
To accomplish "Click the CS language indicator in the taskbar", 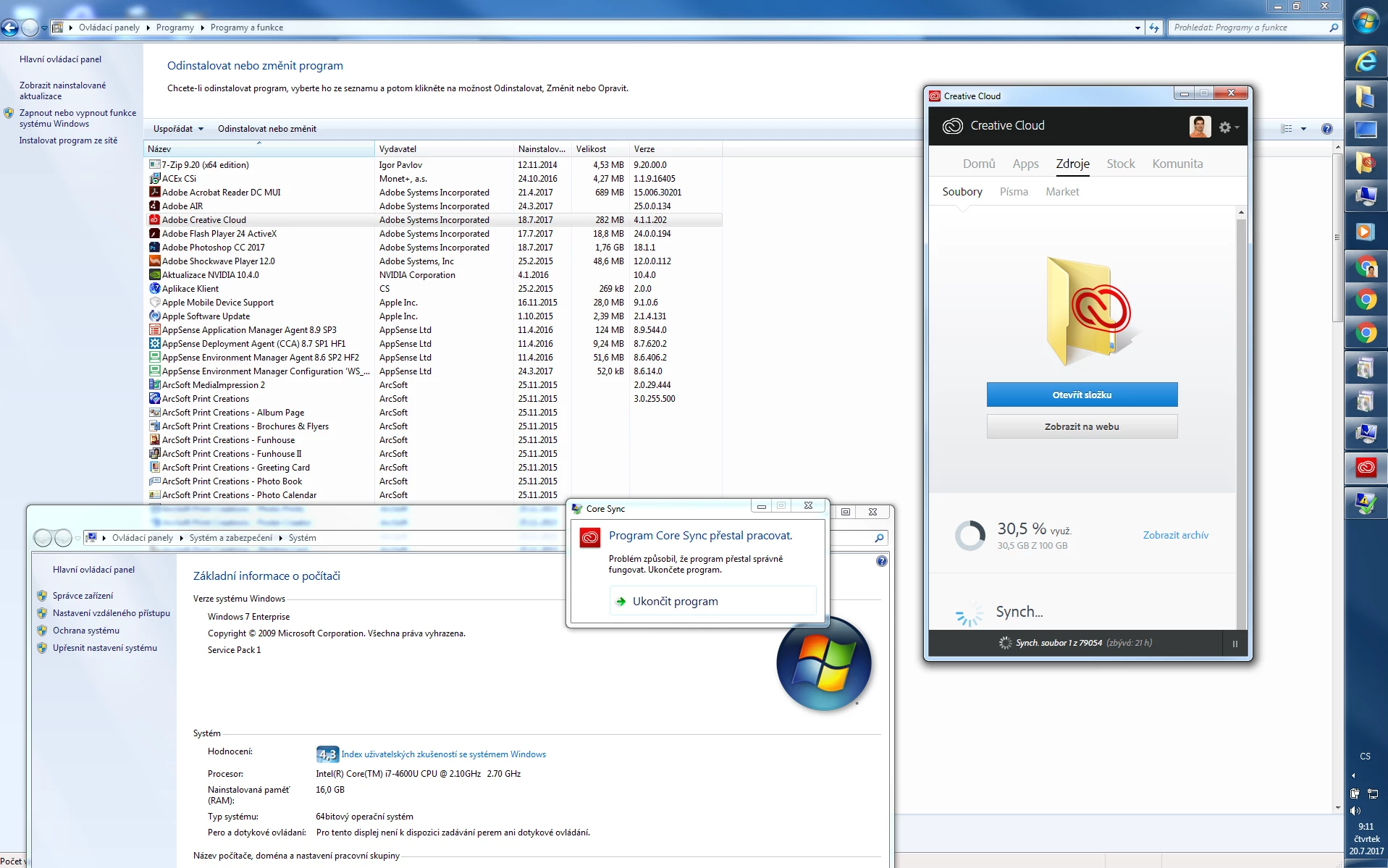I will [x=1365, y=756].
